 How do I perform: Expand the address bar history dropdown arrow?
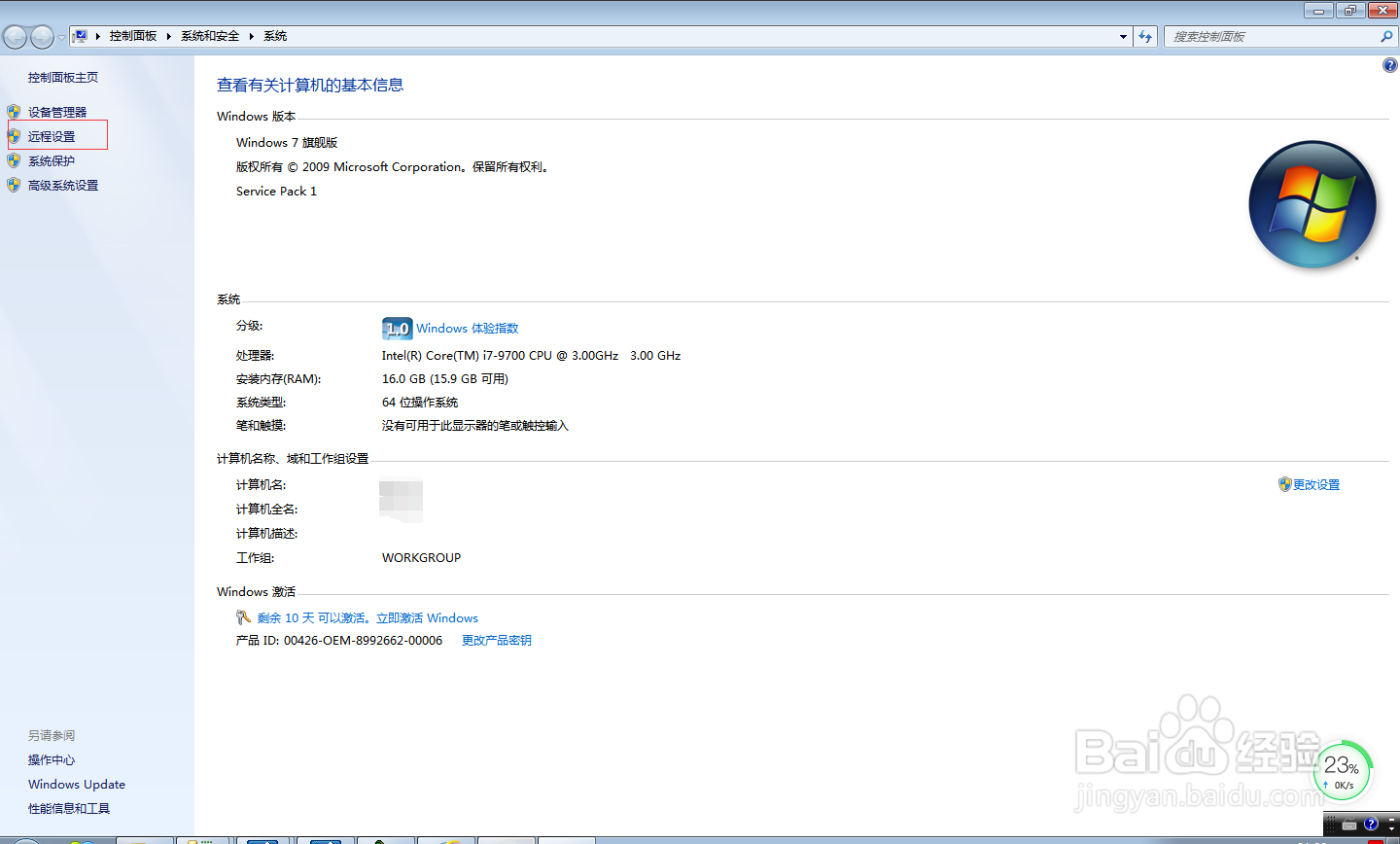click(x=1123, y=36)
